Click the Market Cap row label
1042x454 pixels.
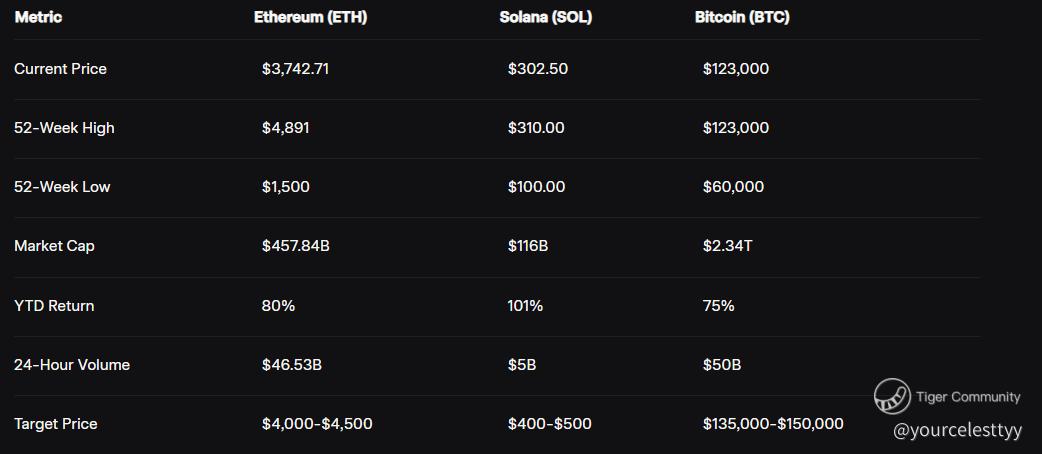[x=54, y=246]
